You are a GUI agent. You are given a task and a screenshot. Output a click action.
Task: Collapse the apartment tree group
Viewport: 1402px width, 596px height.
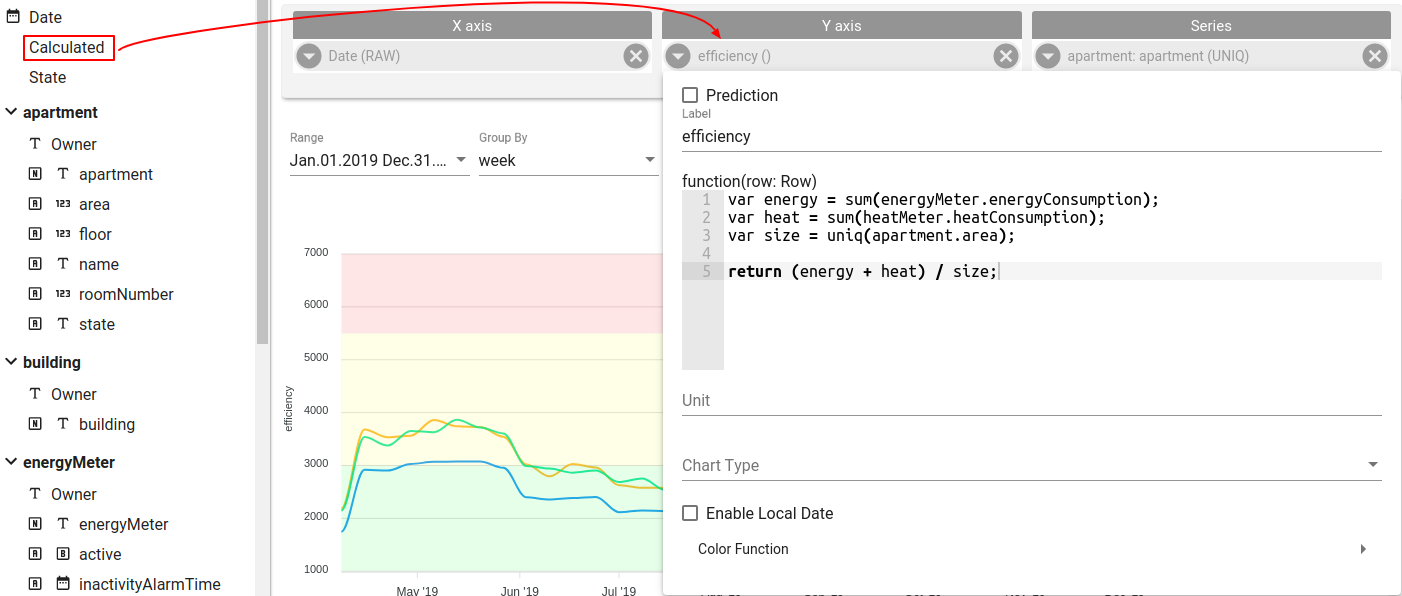[11, 112]
